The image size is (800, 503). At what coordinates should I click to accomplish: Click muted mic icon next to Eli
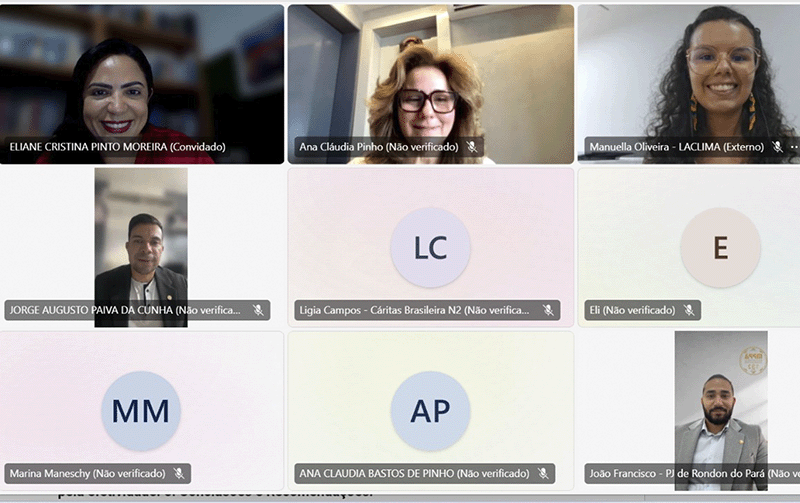(x=689, y=310)
